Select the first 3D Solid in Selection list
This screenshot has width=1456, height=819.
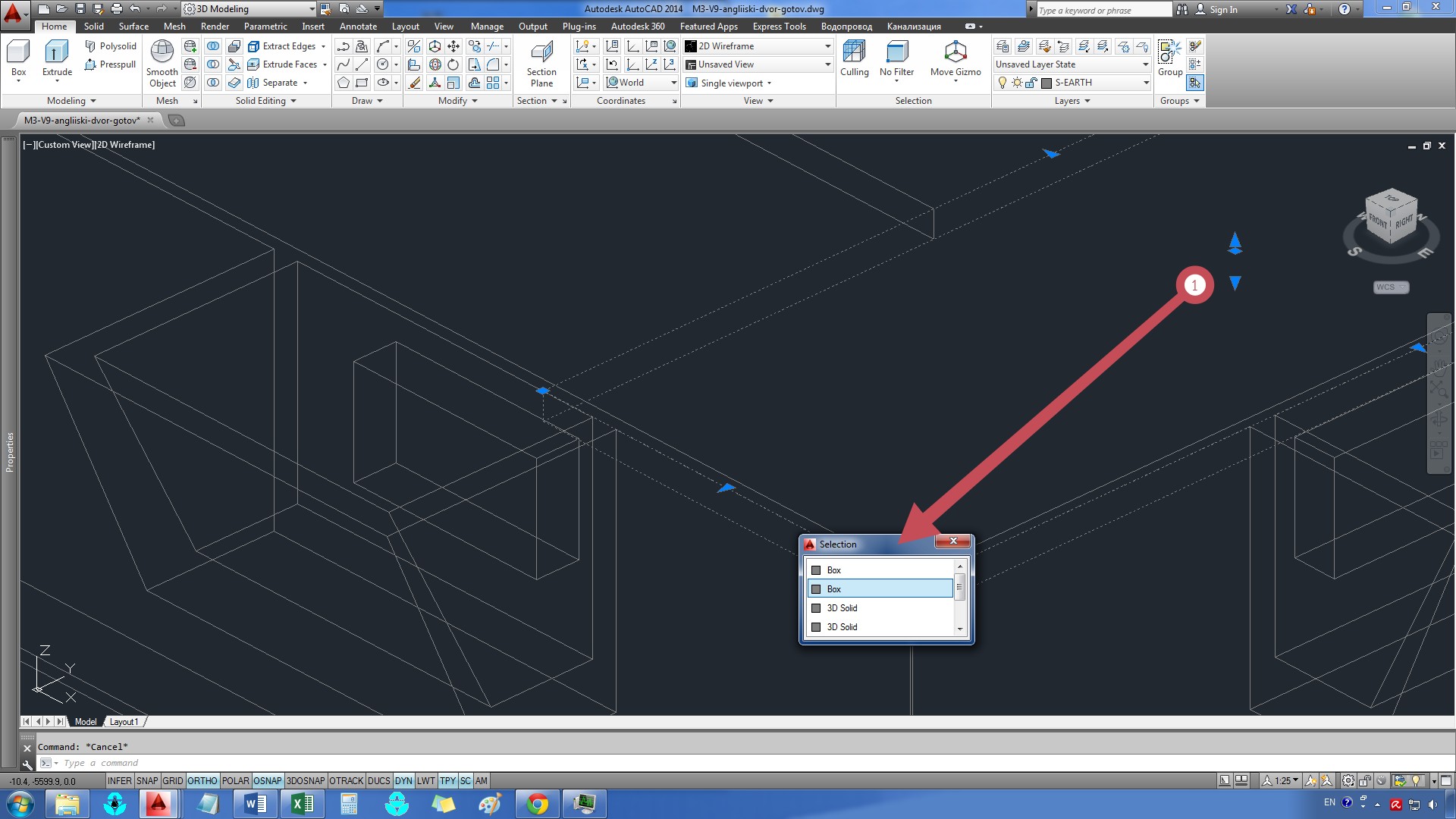[x=880, y=608]
